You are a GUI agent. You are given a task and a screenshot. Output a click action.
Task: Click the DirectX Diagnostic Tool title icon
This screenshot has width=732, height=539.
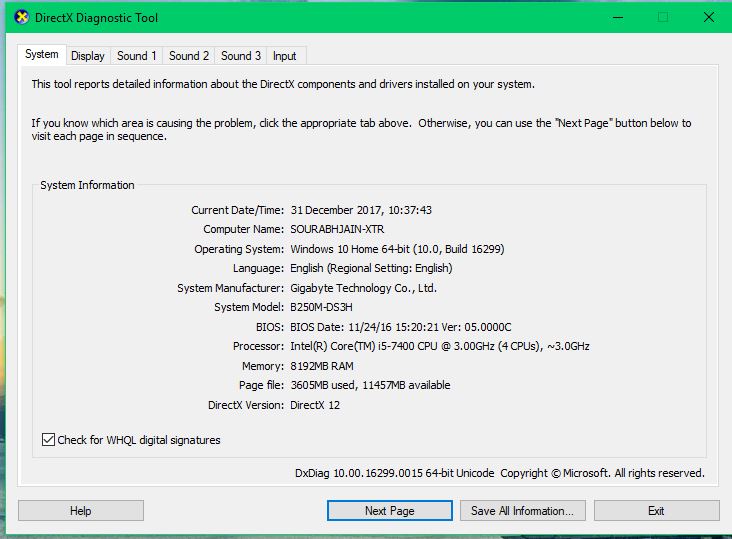21,18
